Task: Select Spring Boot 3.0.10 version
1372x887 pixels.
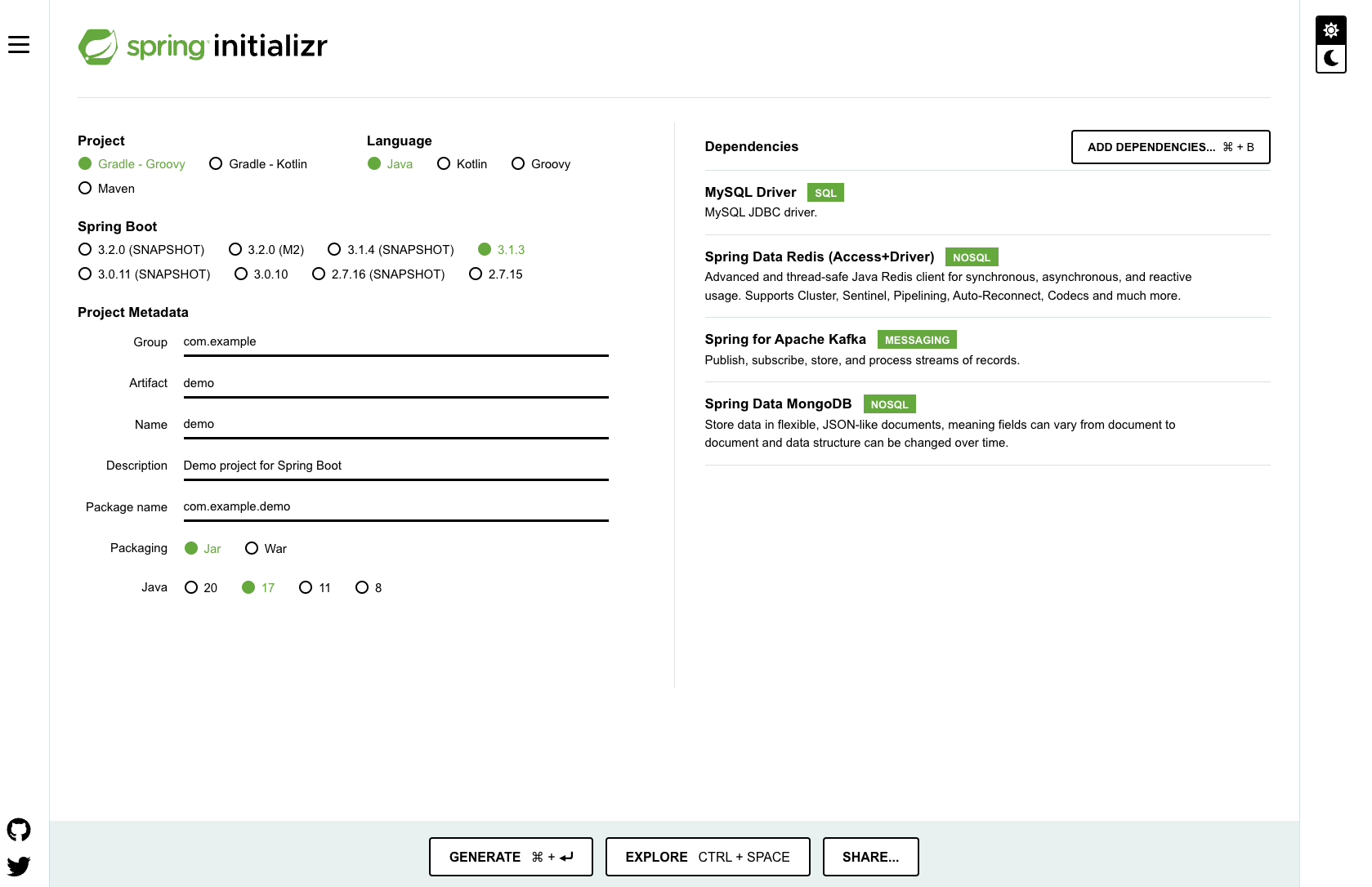Action: 261,274
